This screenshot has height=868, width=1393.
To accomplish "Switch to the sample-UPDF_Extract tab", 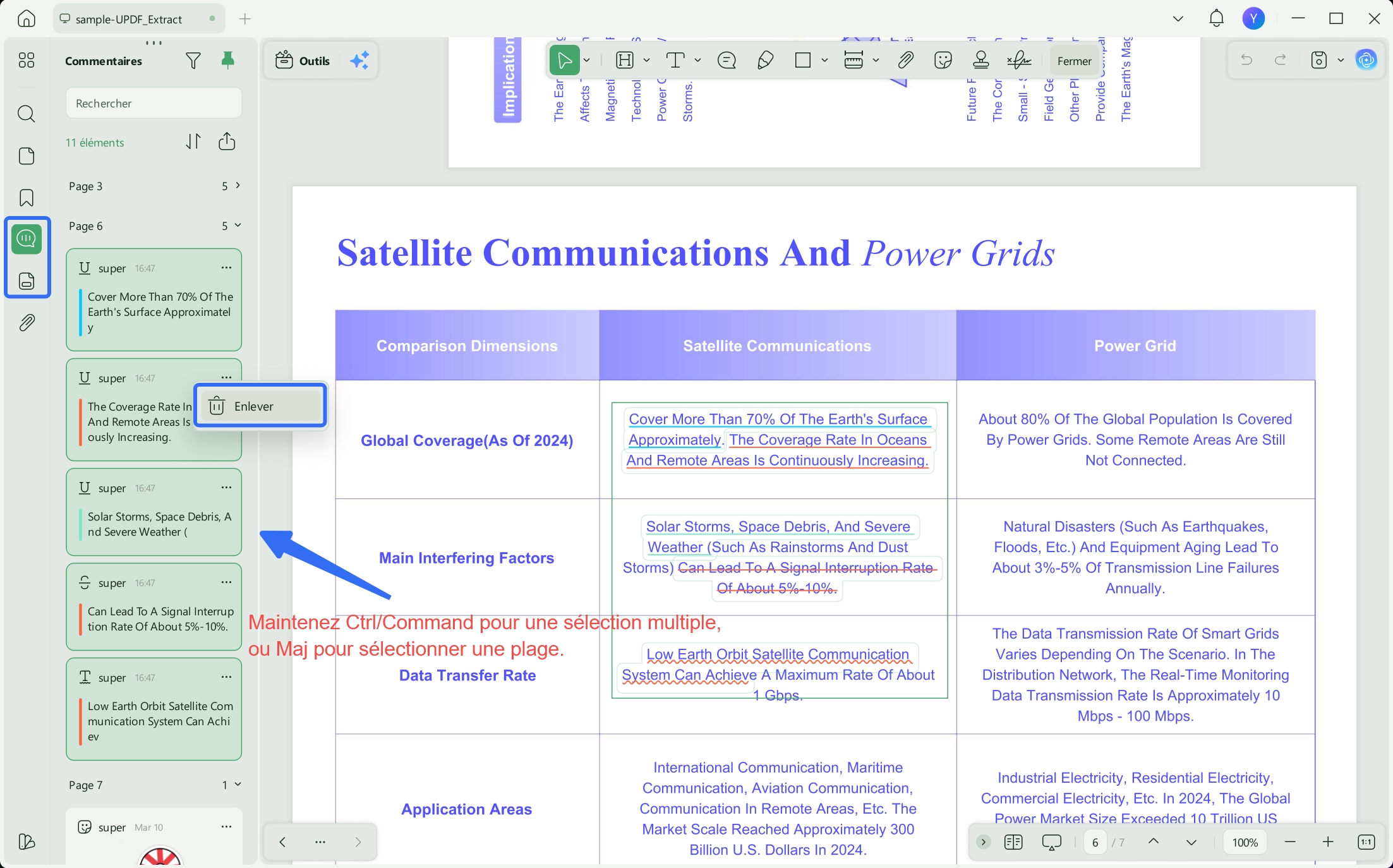I will (x=128, y=19).
